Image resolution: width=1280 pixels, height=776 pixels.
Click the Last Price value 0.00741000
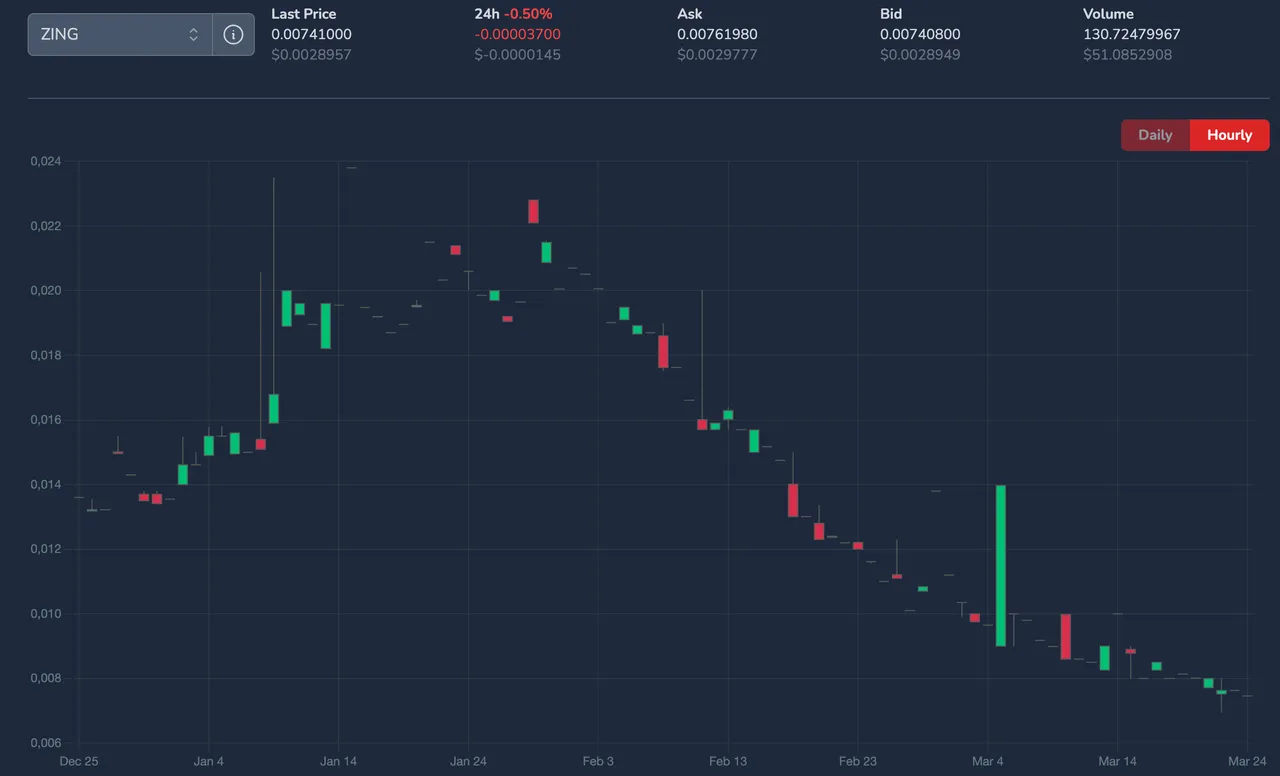click(x=311, y=34)
